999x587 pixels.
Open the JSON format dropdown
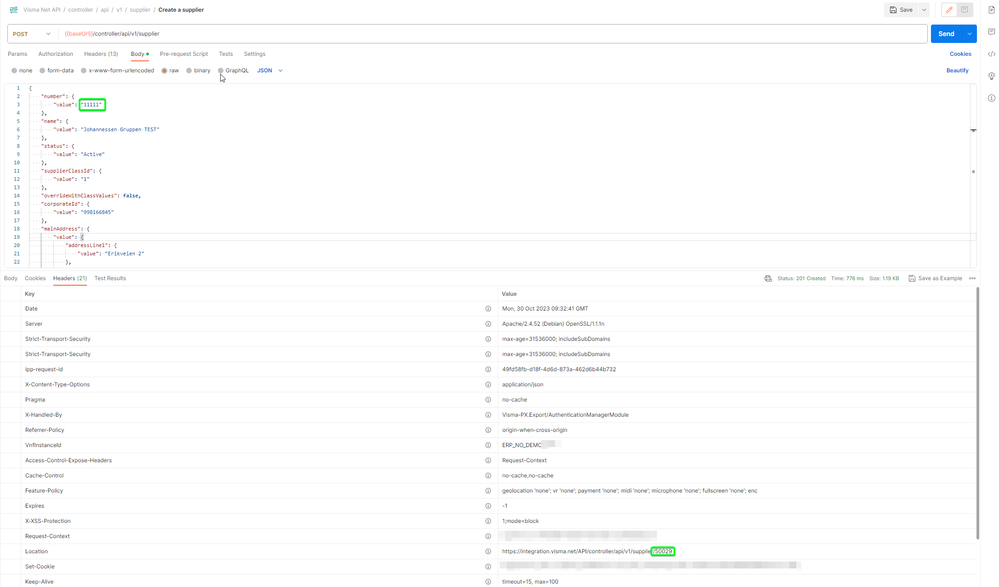point(270,71)
